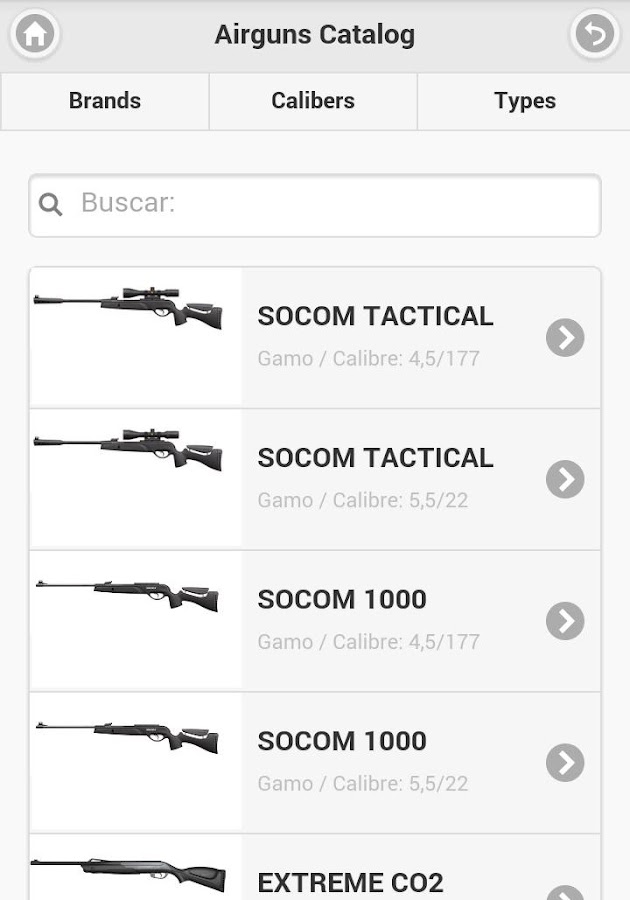This screenshot has height=900, width=630.
Task: Select the Types tab
Action: (x=524, y=101)
